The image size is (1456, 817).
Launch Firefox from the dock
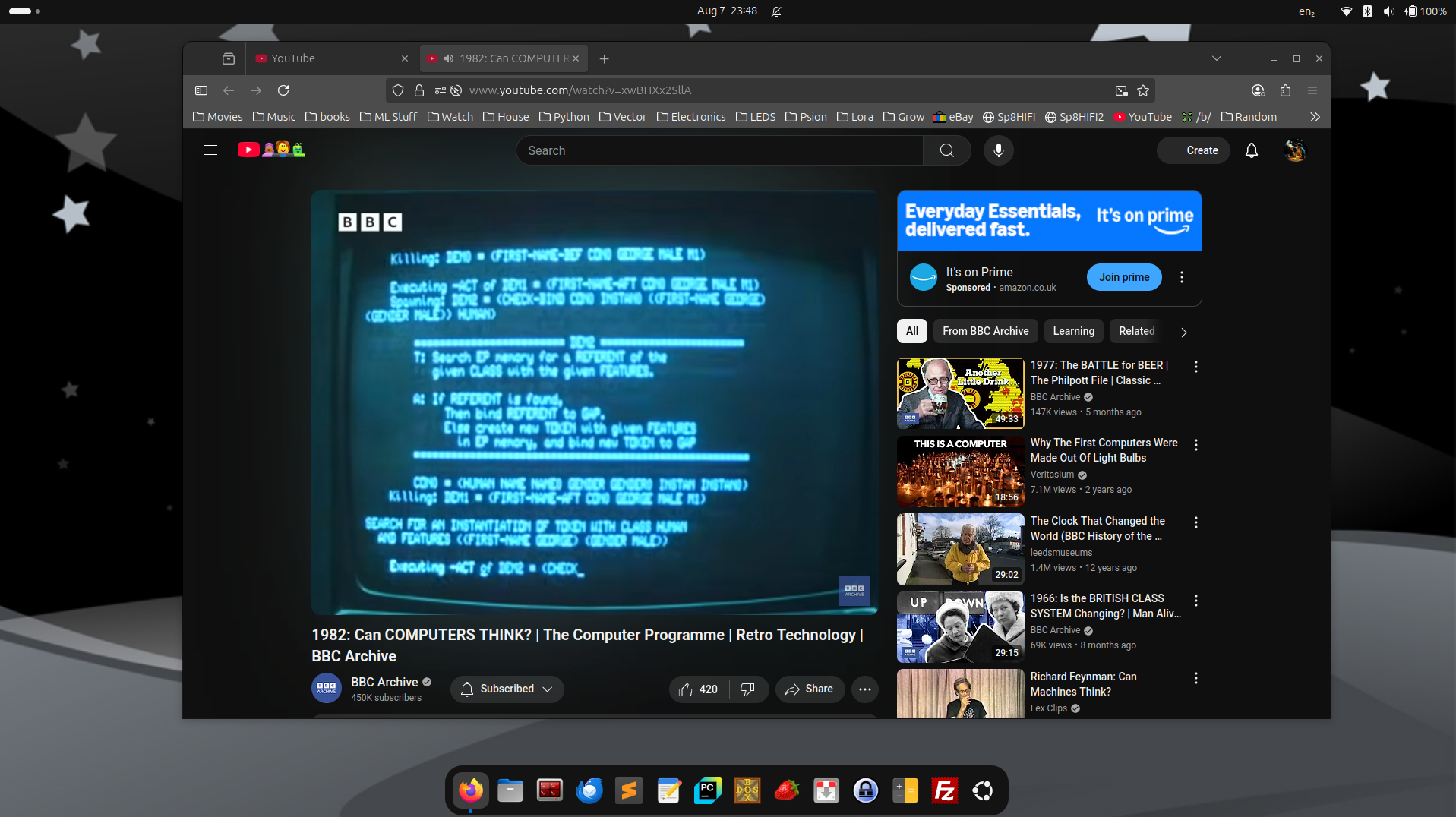click(471, 790)
